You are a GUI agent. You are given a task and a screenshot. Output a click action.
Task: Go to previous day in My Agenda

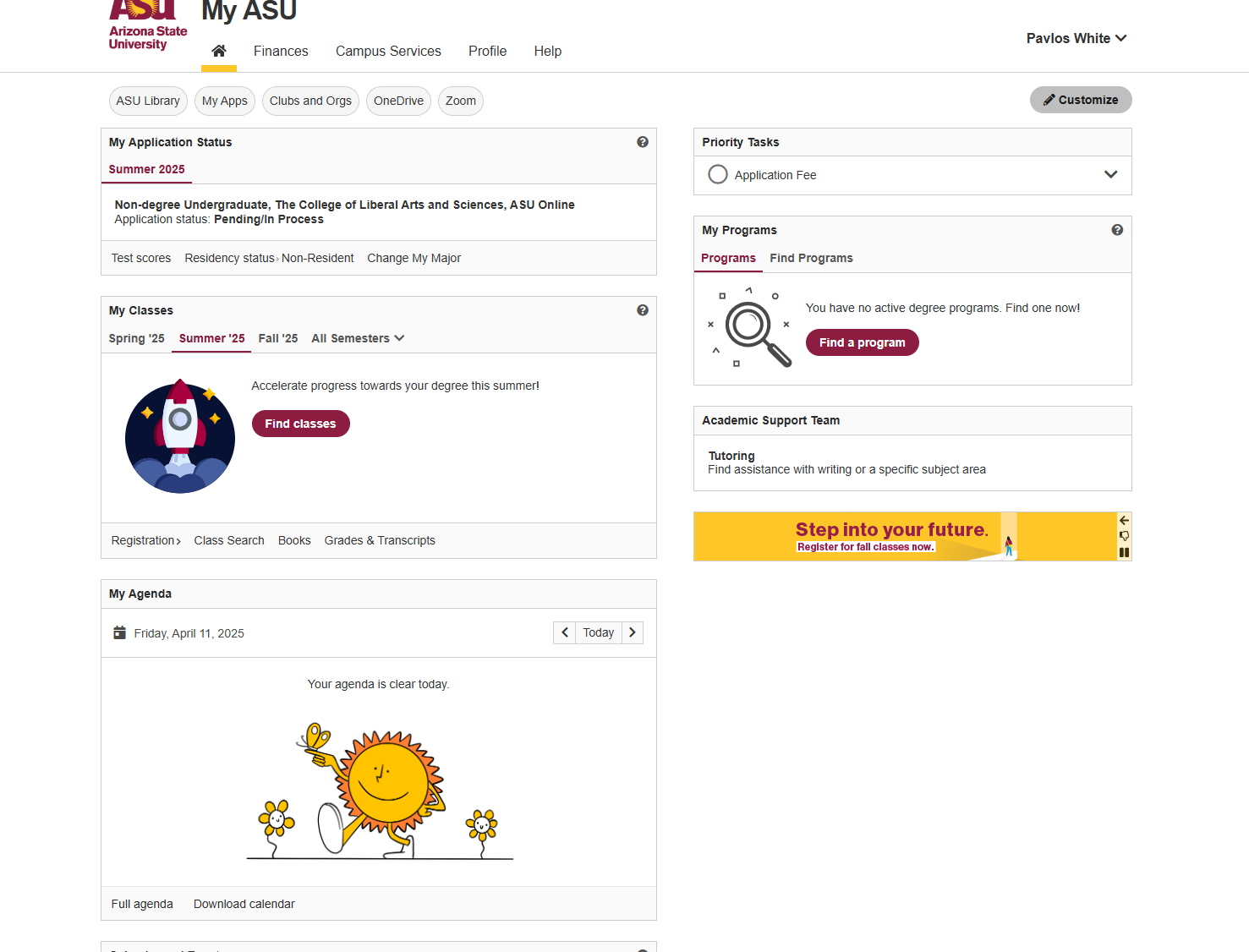(565, 632)
